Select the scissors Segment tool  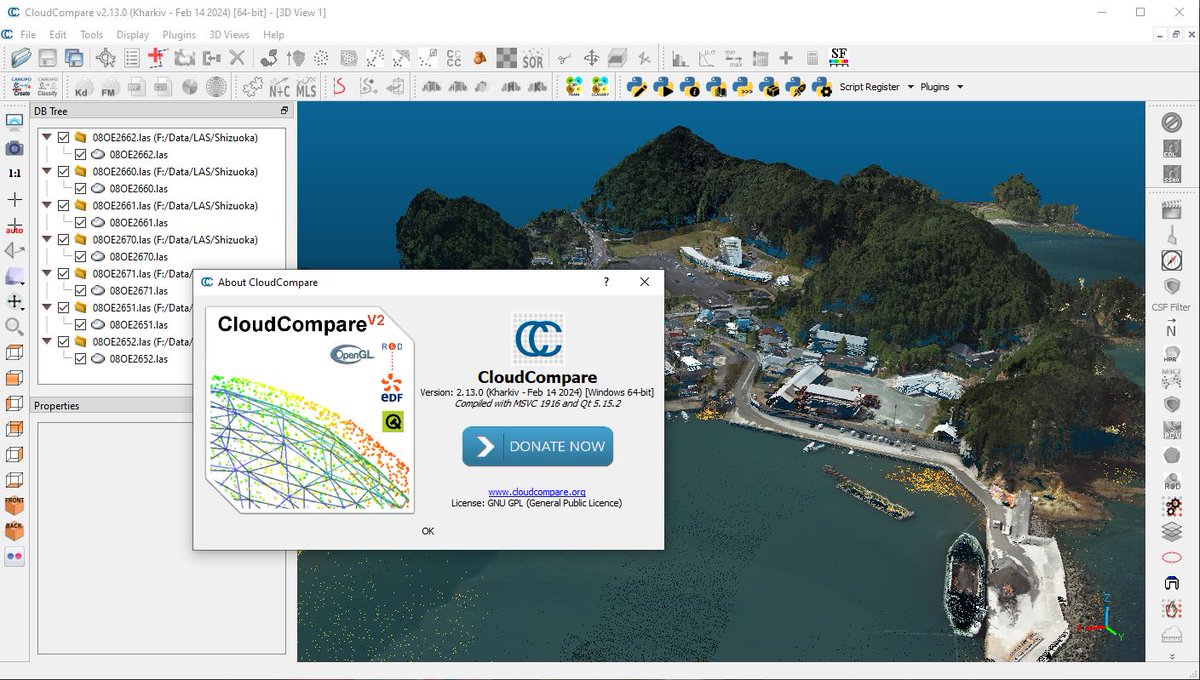coord(565,58)
